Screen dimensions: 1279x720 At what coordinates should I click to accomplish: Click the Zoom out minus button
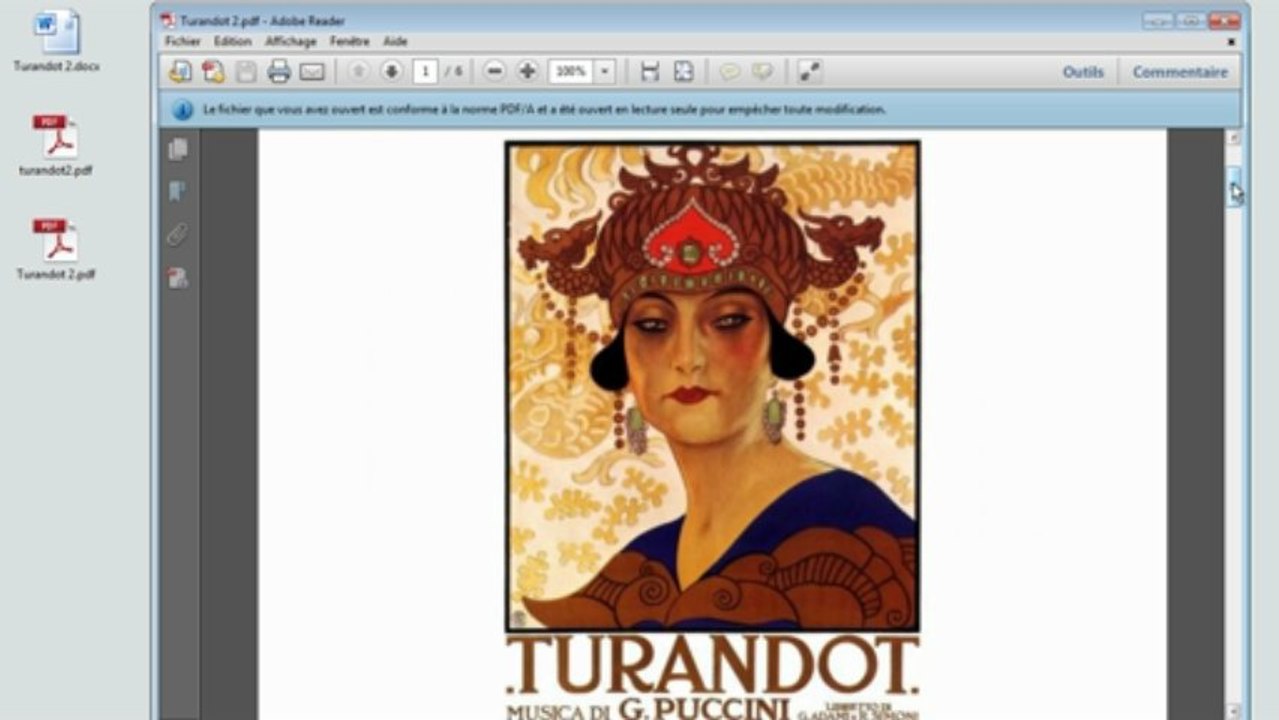click(x=494, y=71)
